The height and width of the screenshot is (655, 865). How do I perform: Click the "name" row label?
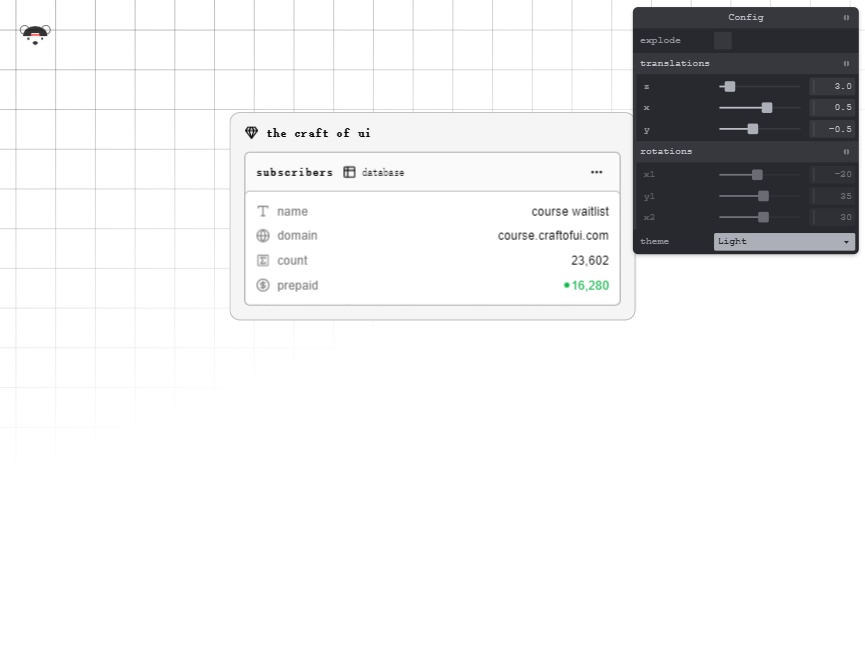[x=292, y=211]
